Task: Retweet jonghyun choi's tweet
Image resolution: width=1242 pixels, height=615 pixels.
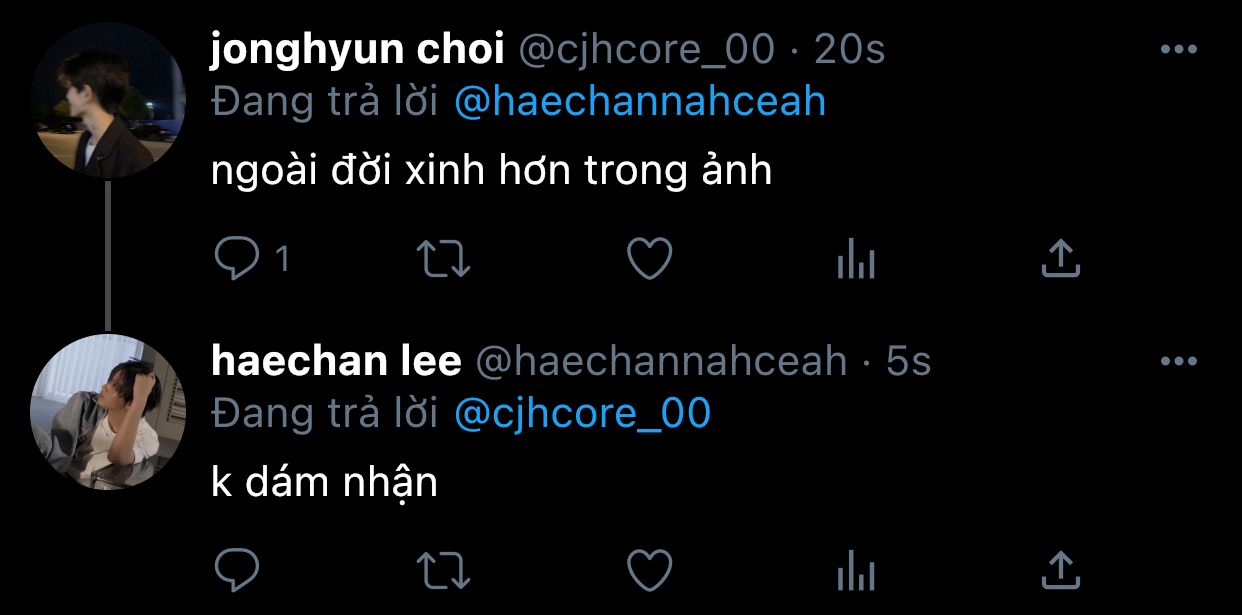Action: [x=443, y=260]
